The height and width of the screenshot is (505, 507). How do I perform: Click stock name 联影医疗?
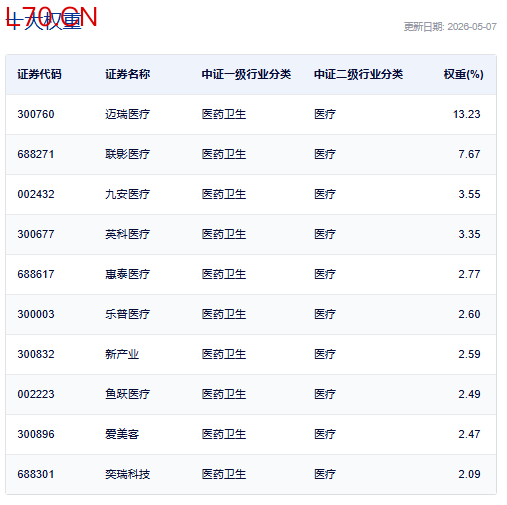point(128,154)
